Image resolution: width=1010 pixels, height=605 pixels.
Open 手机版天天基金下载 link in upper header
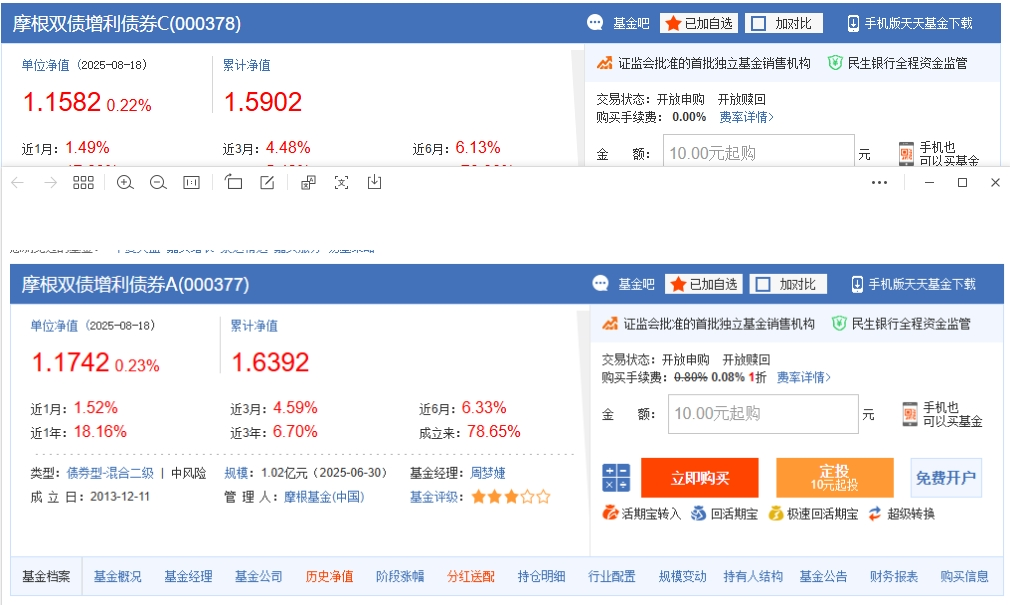[910, 23]
